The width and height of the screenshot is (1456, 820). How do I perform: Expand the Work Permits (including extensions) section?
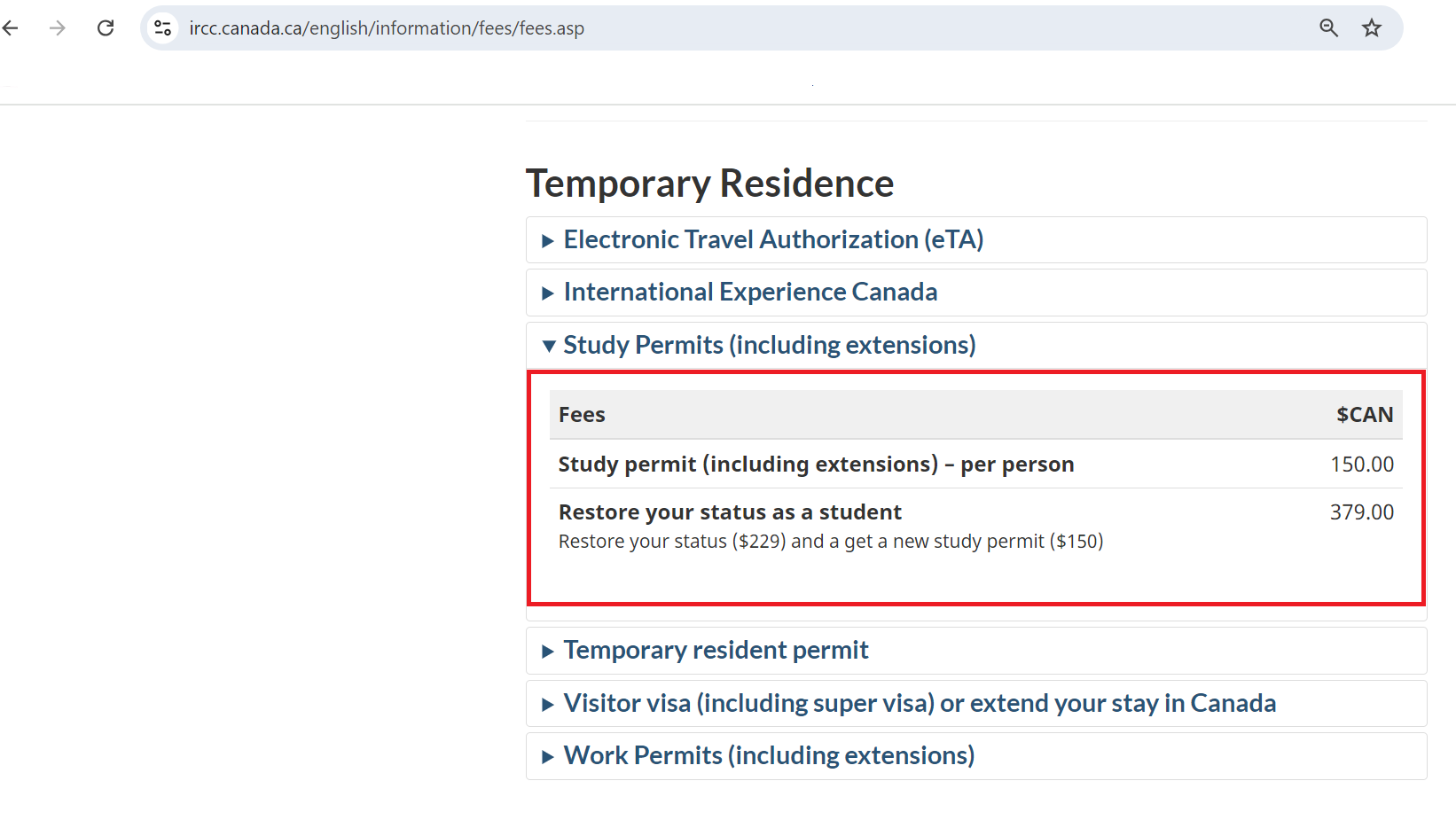pos(768,755)
